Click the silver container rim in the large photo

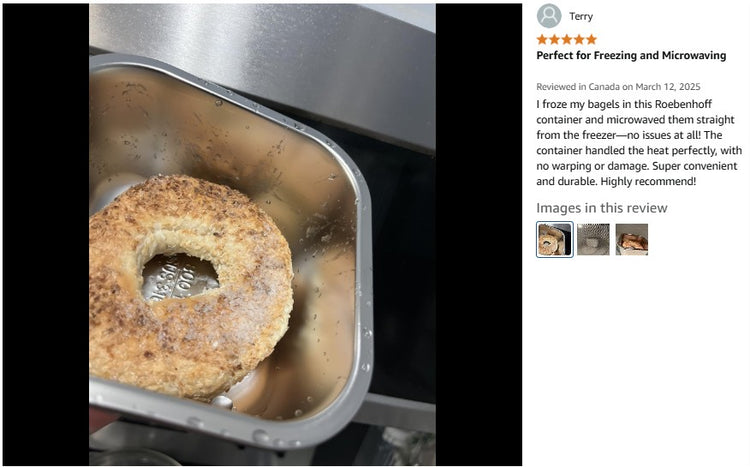point(364,287)
